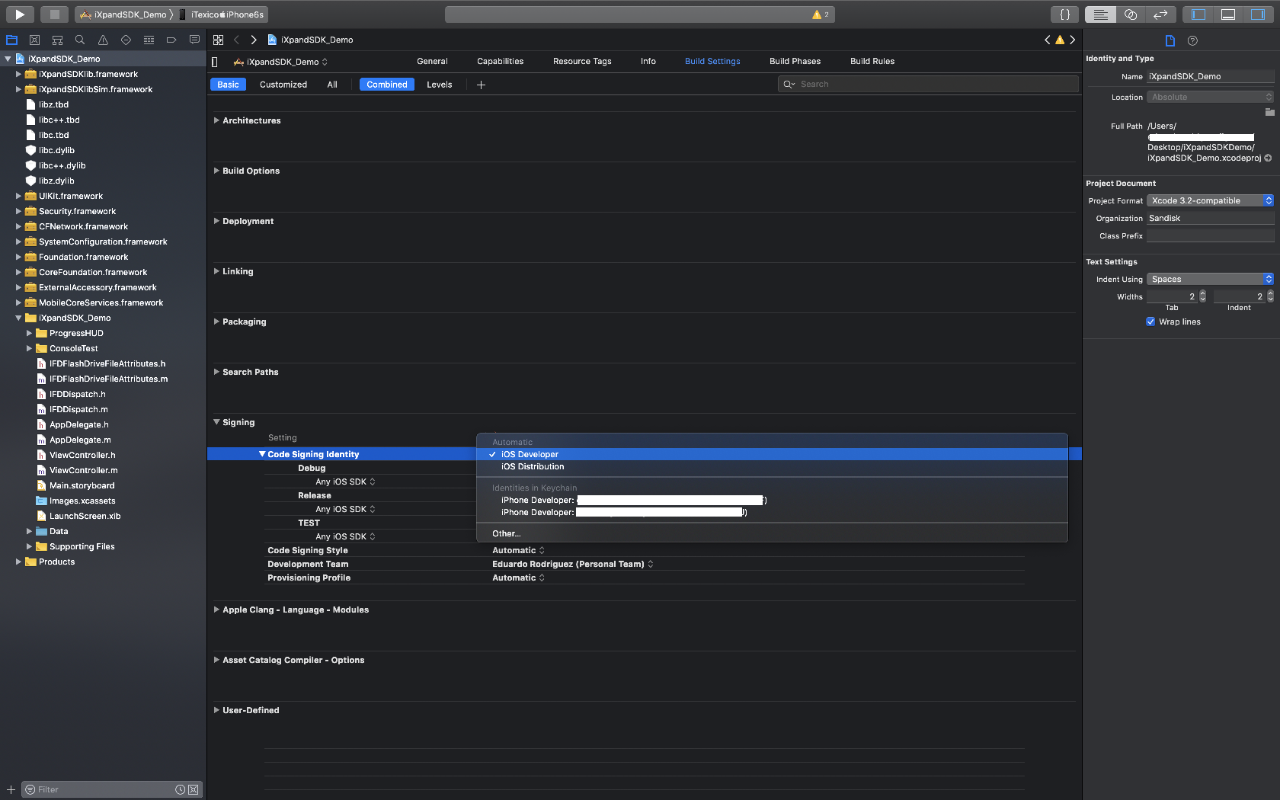
Task: Open the Breakpoint navigator
Action: coord(171,40)
